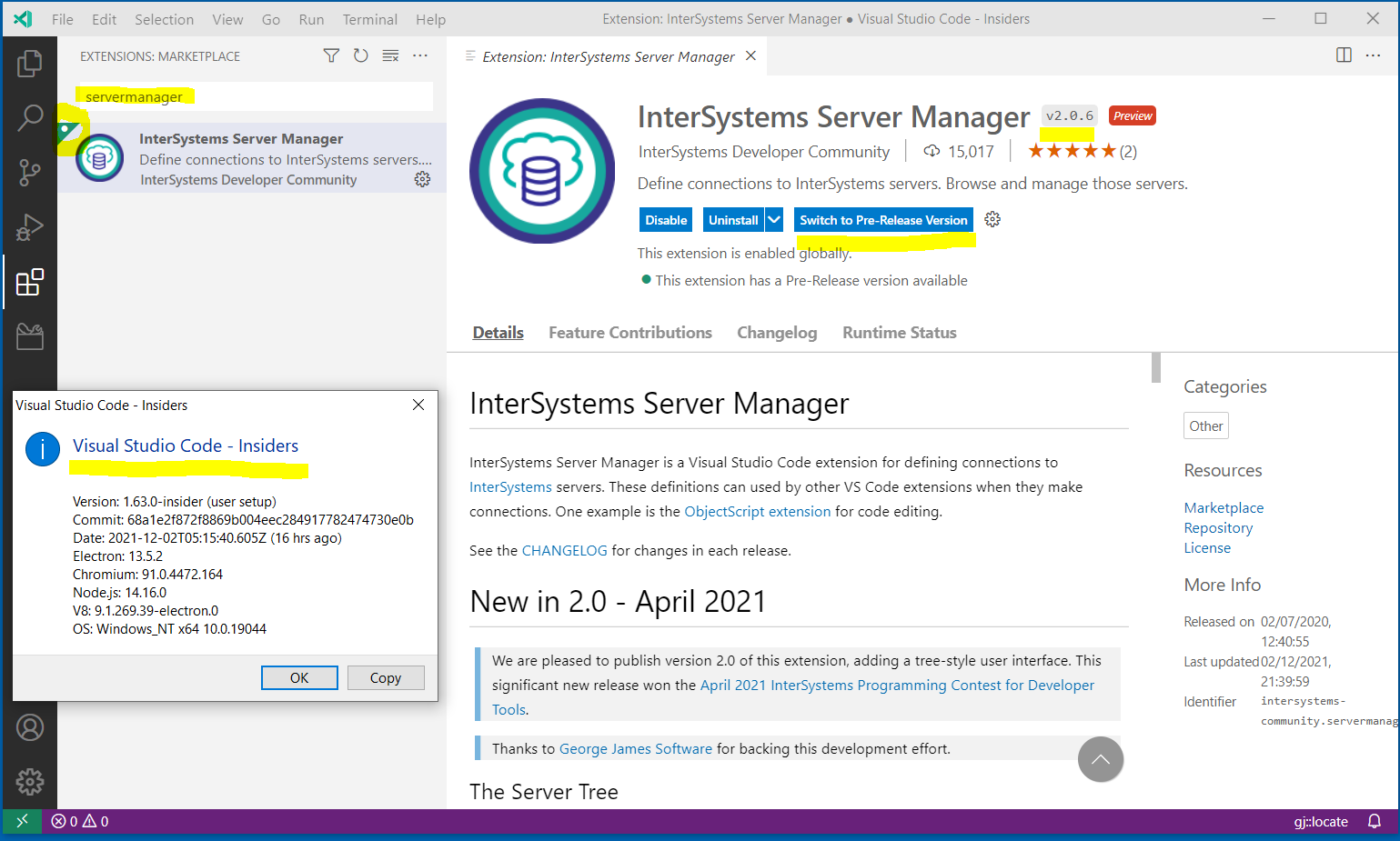Click the scroll-to-top arrow button
This screenshot has width=1400, height=841.
tap(1101, 759)
